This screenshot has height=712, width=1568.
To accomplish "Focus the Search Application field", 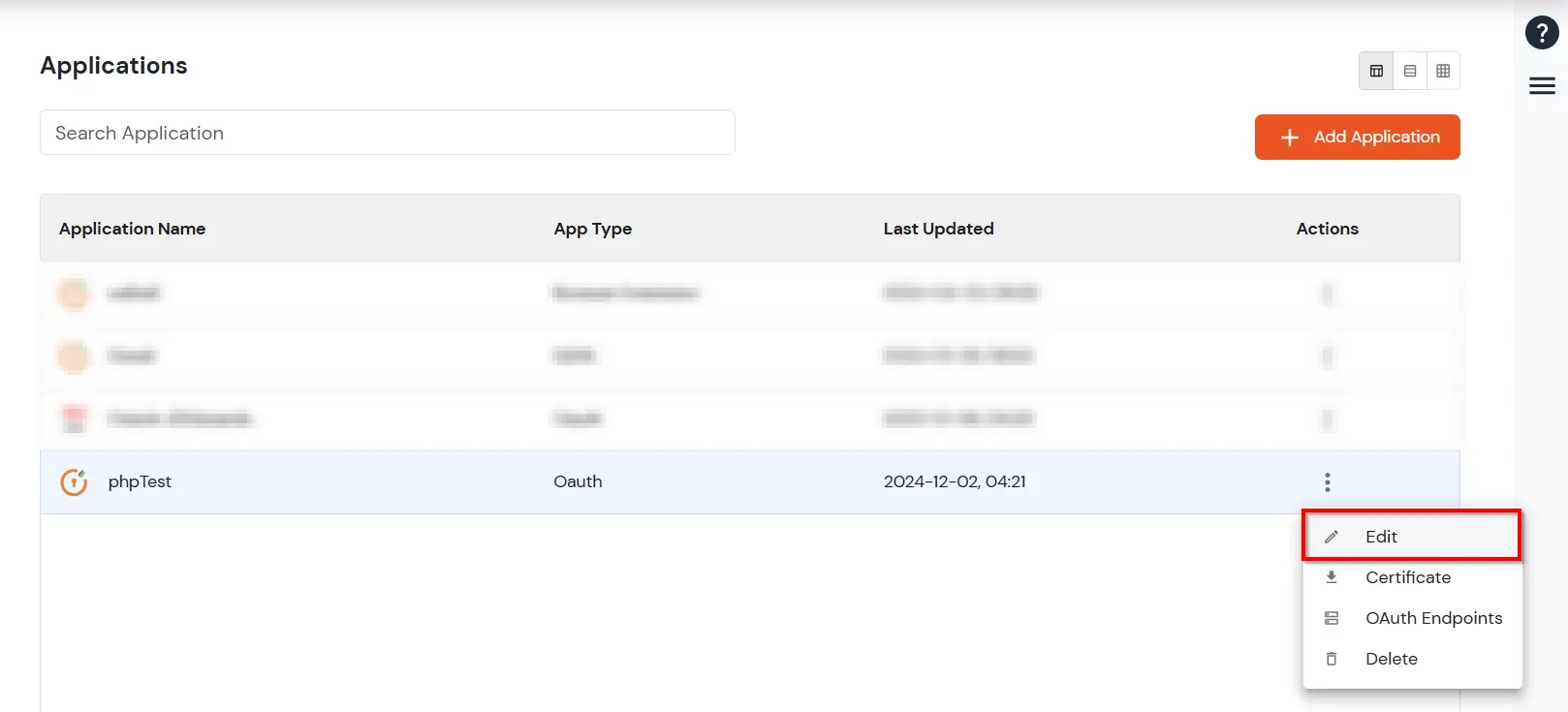I will coord(387,133).
